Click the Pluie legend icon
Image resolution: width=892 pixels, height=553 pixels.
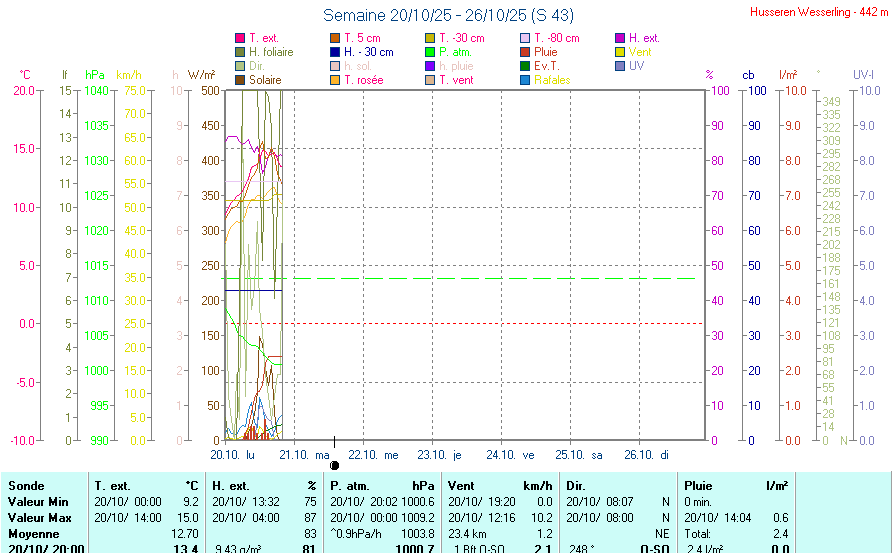click(525, 52)
